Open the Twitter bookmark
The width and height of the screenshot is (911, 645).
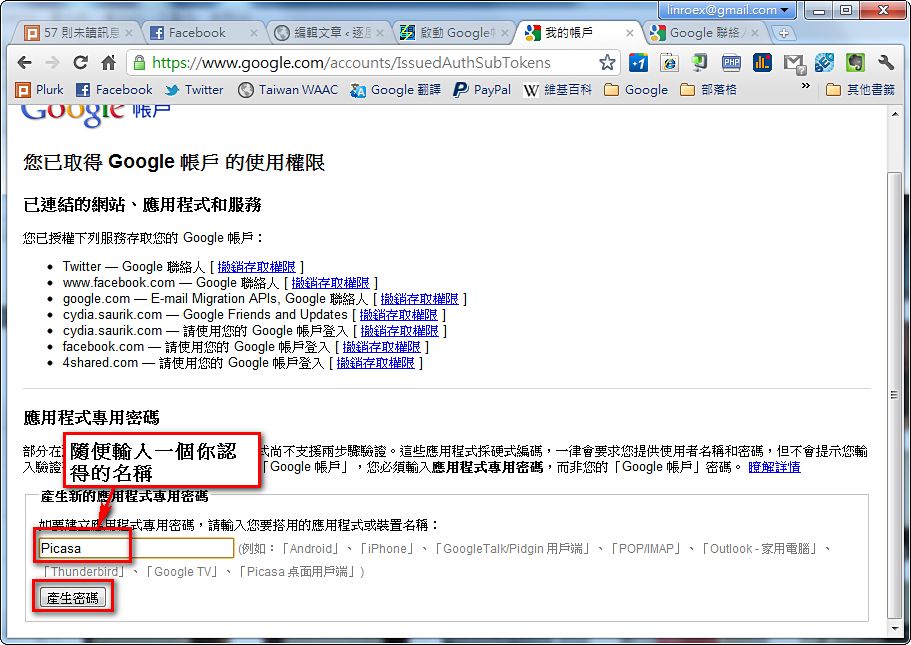click(194, 90)
